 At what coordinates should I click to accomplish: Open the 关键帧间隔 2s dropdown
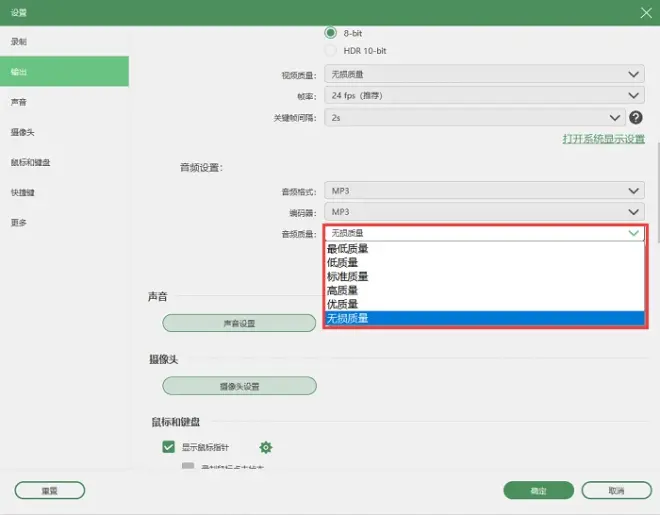click(474, 117)
